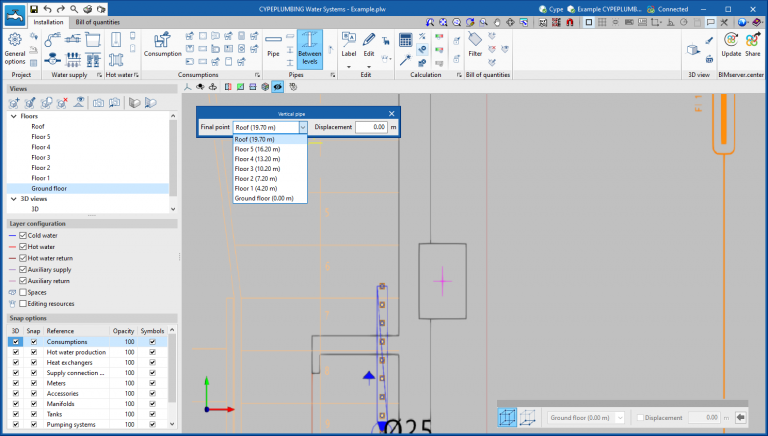This screenshot has height=436, width=768.
Task: Redo the last action
Action: [60, 9]
